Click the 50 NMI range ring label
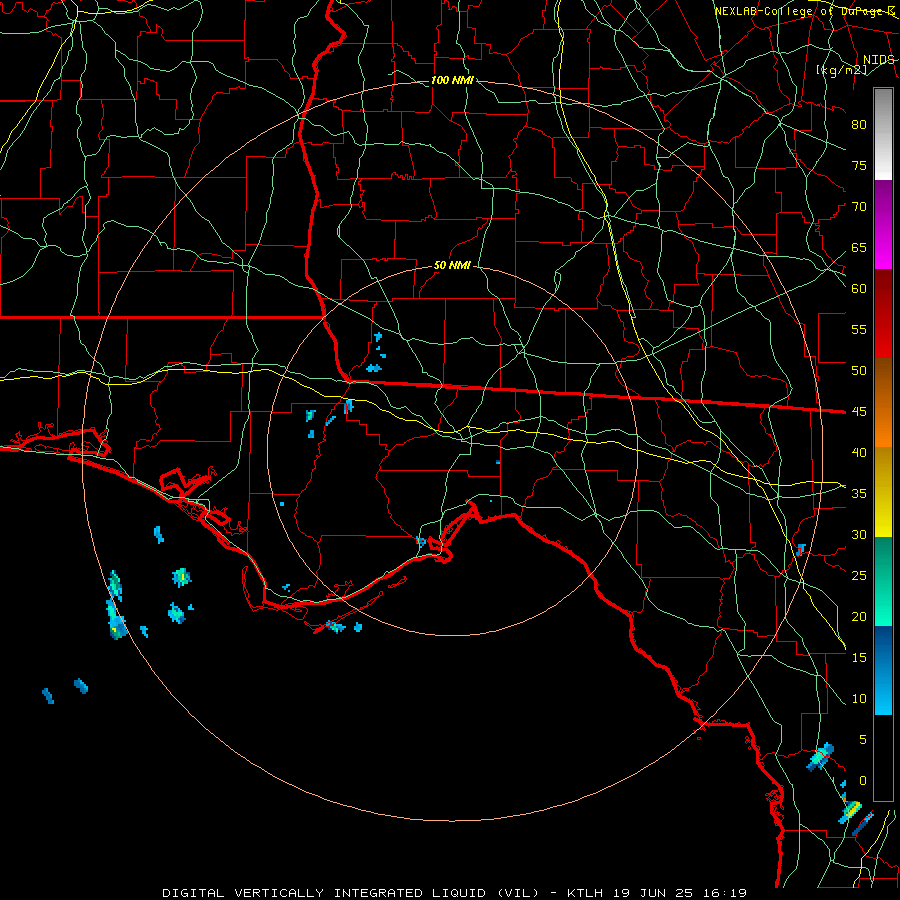Screen dimensions: 900x900 [452, 265]
